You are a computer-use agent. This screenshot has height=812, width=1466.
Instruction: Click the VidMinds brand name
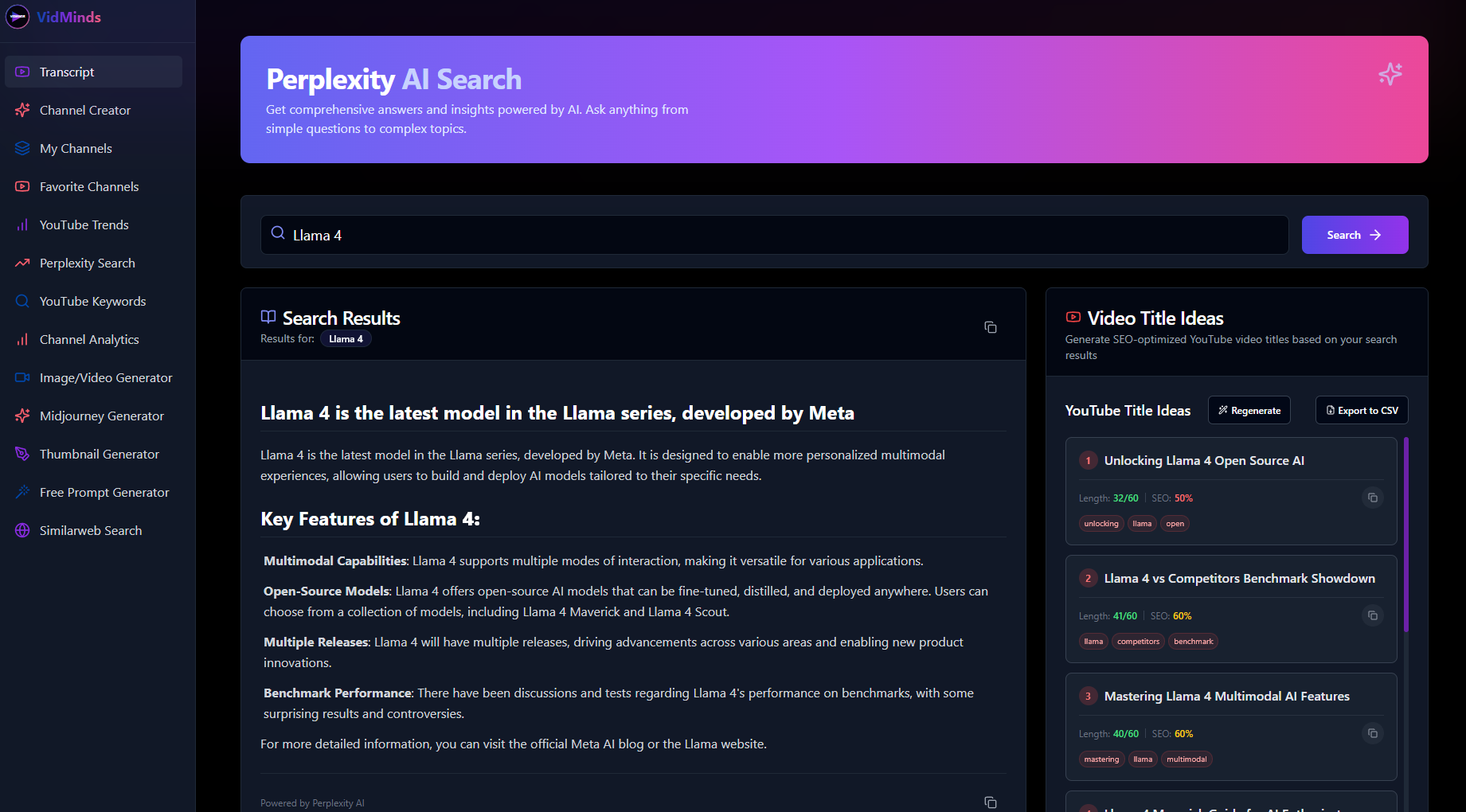68,17
